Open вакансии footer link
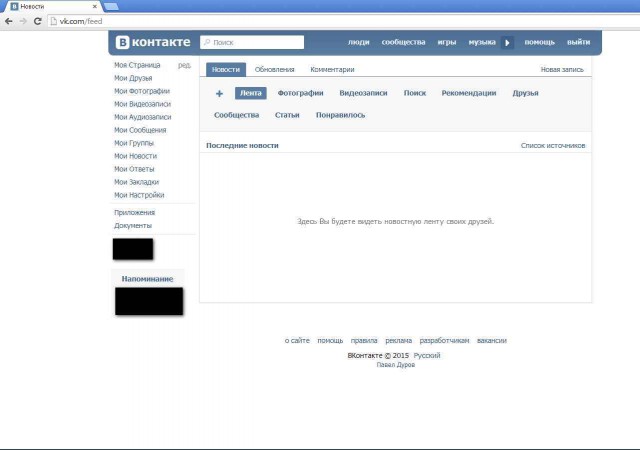The height and width of the screenshot is (450, 640). pos(491,340)
